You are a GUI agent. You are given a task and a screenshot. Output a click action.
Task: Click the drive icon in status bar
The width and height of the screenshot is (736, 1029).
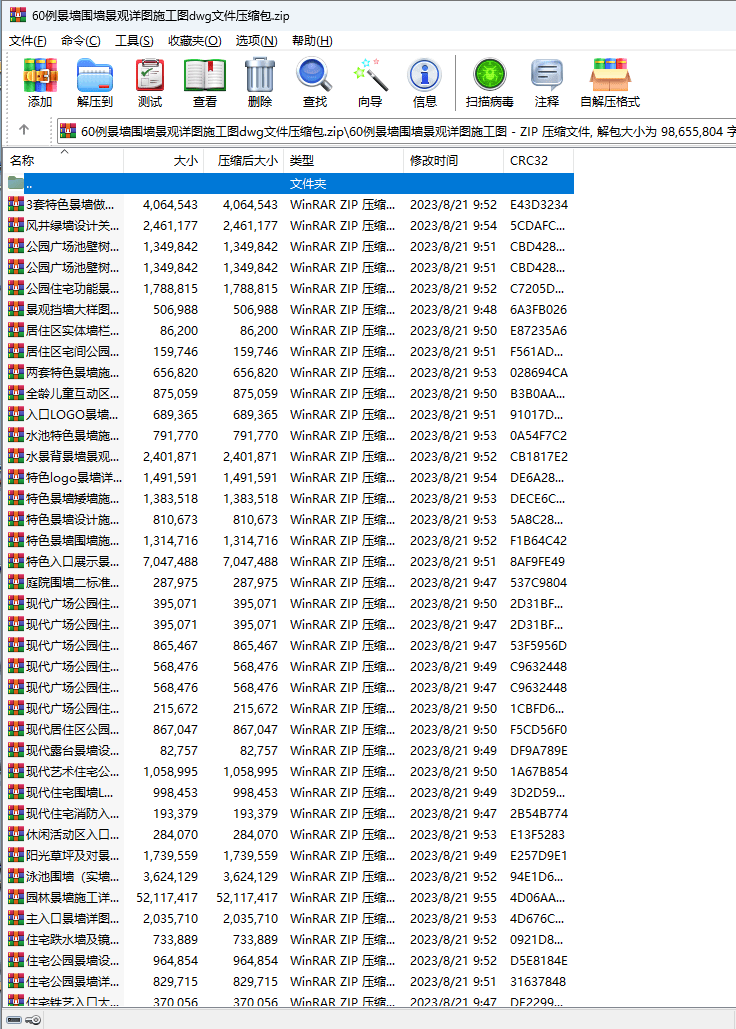[x=14, y=1020]
